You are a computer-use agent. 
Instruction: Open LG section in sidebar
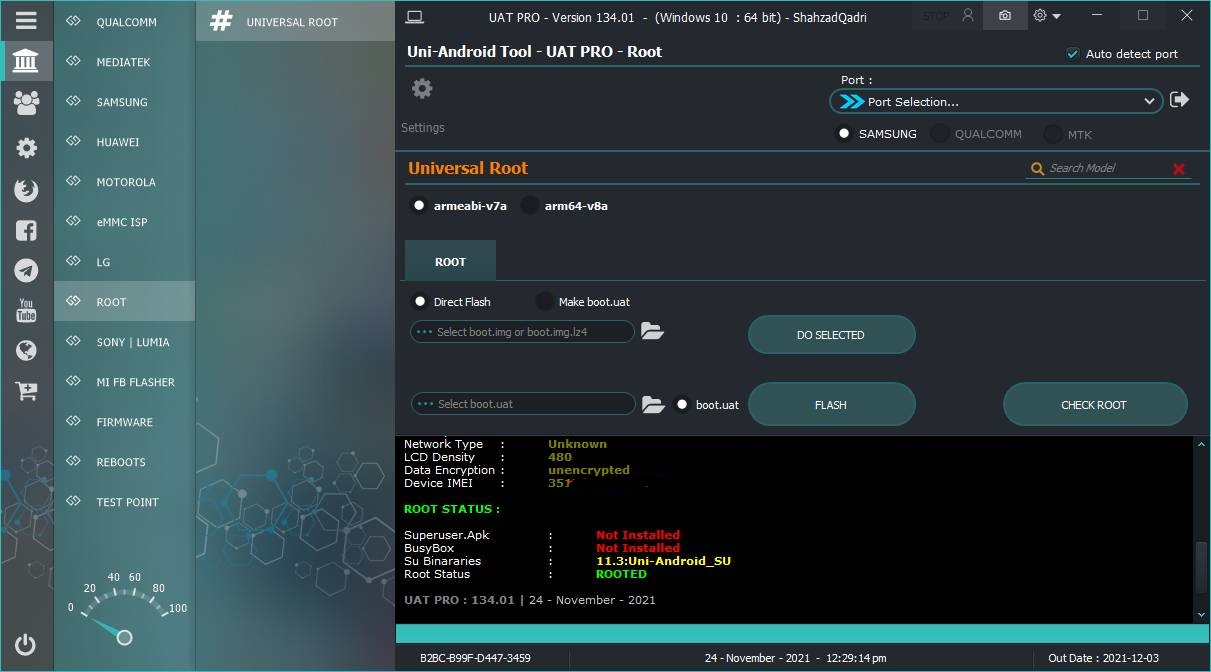pyautogui.click(x=125, y=262)
